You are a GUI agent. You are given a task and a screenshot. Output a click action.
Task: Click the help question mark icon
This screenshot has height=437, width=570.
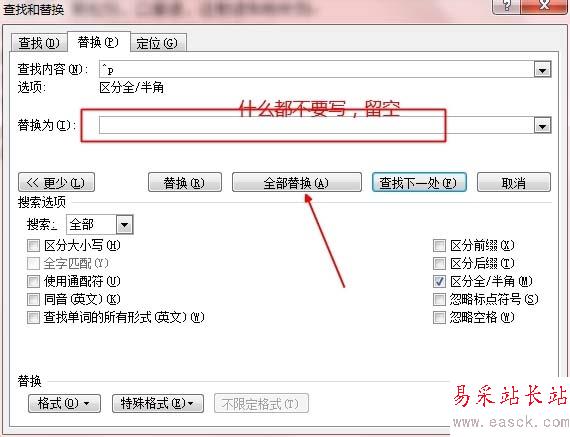(x=507, y=6)
